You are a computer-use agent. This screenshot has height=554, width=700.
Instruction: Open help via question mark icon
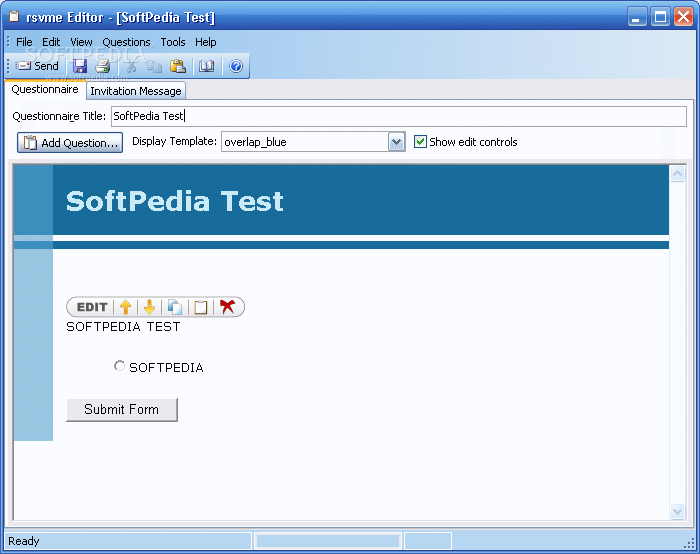tap(236, 66)
